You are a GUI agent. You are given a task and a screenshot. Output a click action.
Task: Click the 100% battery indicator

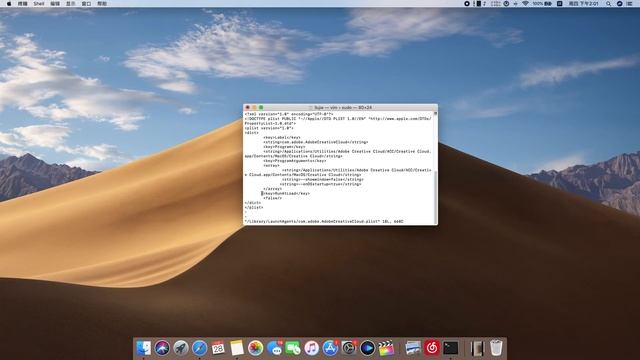[542, 4]
